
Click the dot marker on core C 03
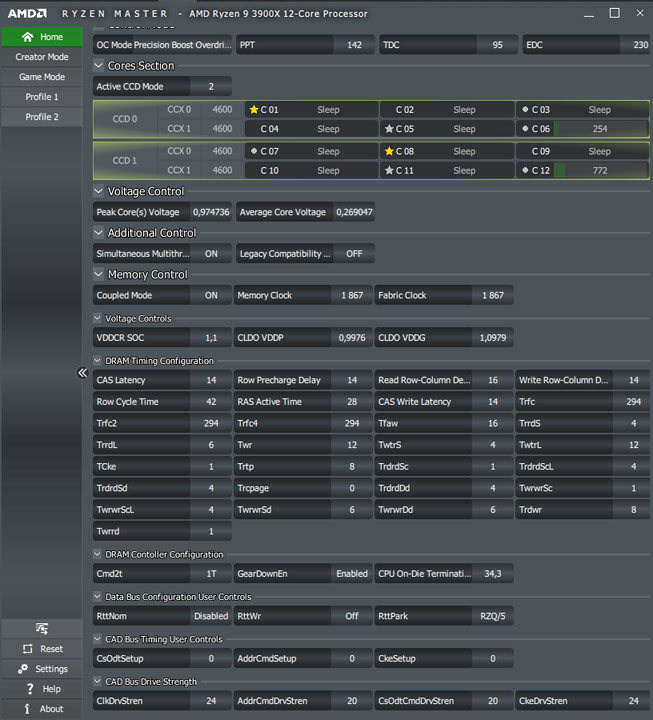[x=525, y=109]
